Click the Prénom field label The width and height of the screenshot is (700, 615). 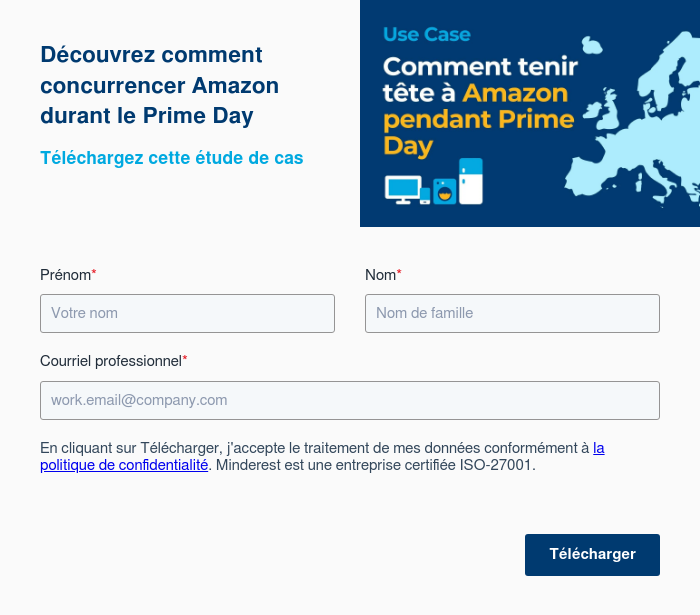coord(66,274)
